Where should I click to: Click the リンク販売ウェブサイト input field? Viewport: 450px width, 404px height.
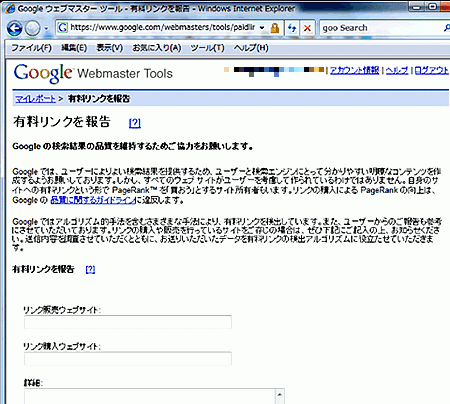pos(128,322)
